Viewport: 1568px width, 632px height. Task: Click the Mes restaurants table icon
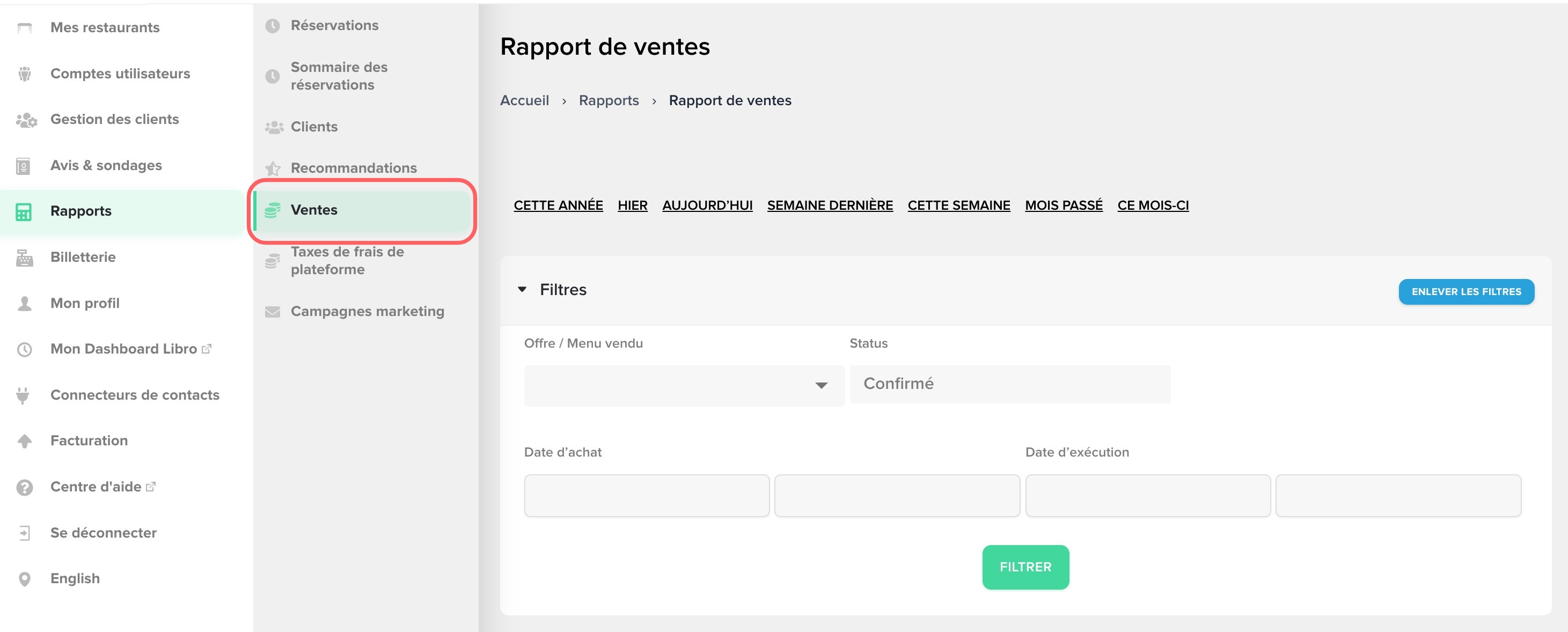pyautogui.click(x=24, y=28)
